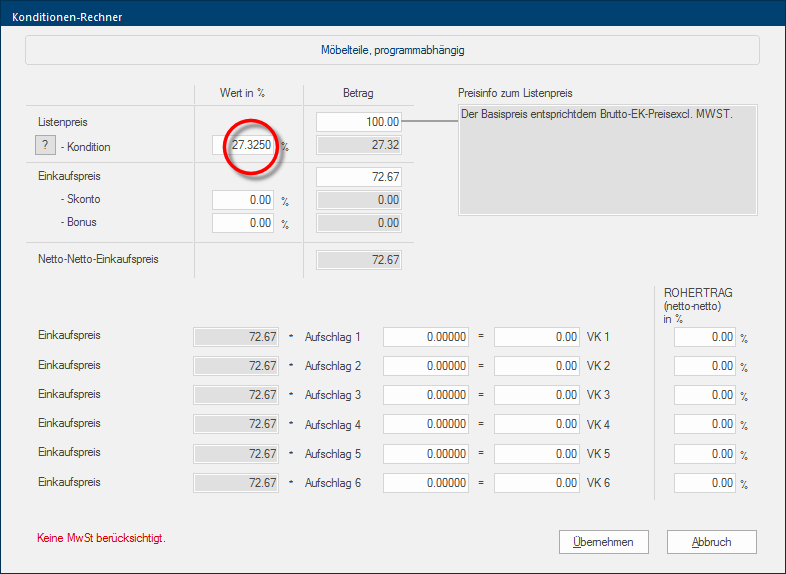Select the Aufschlag 6 value field
Screen dimensions: 786x574
coord(425,484)
